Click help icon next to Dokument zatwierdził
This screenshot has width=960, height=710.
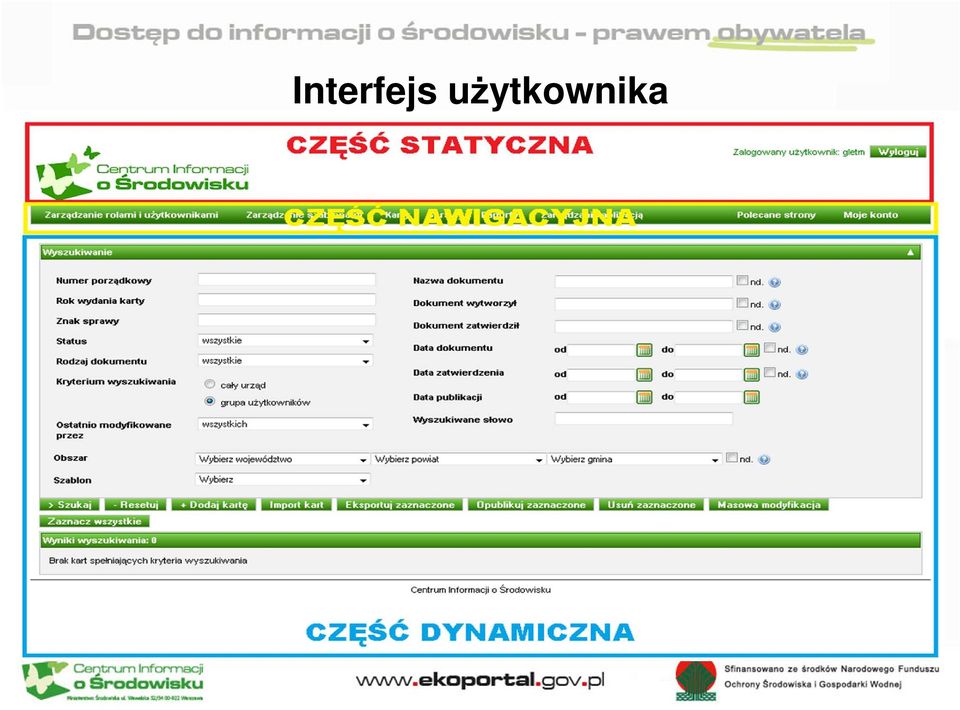click(774, 327)
